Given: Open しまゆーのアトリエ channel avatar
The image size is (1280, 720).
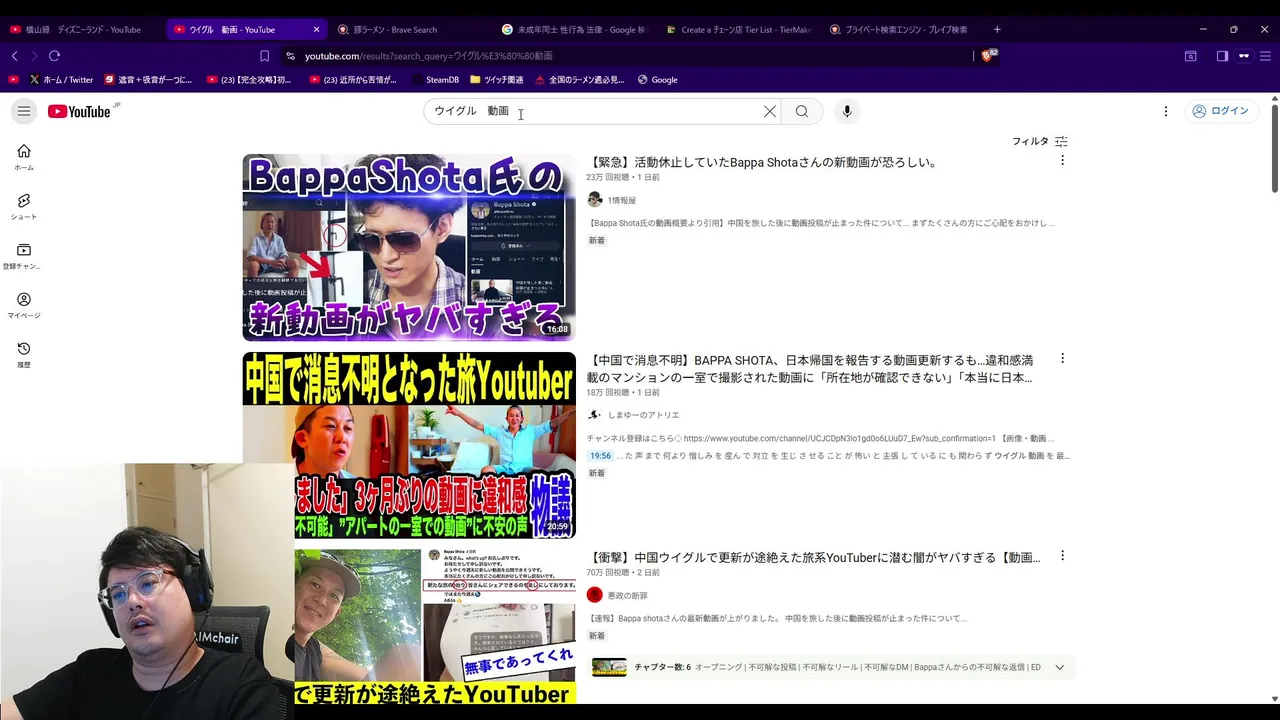Looking at the screenshot, I should pos(594,414).
